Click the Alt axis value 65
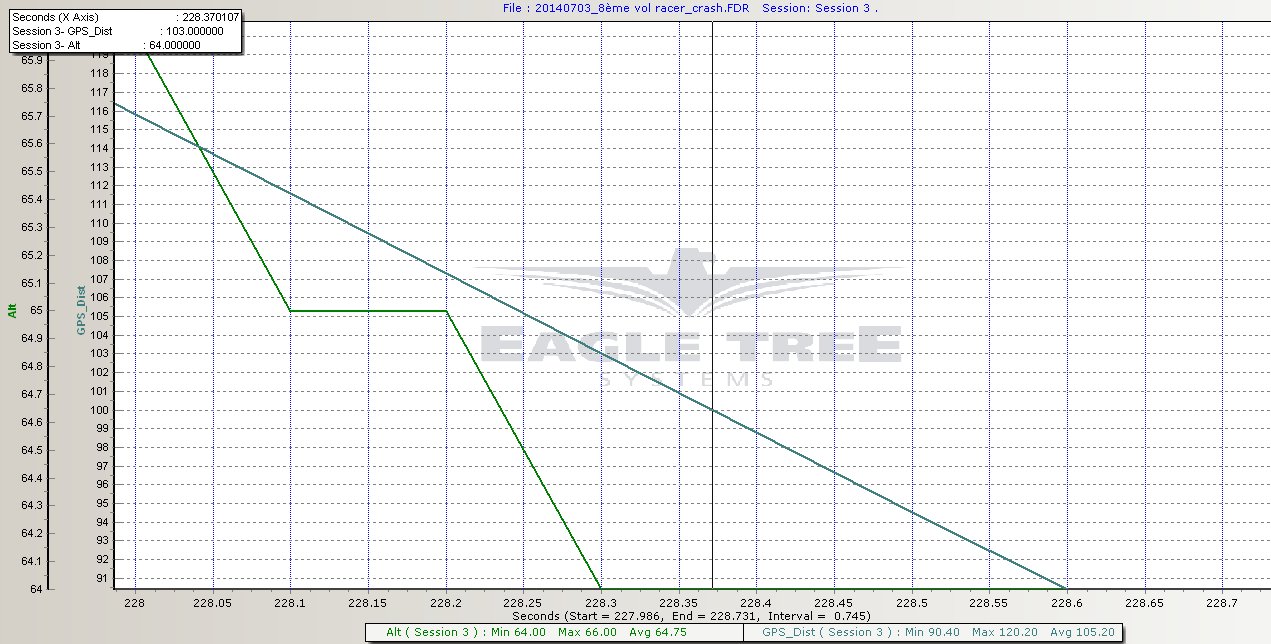 37,310
